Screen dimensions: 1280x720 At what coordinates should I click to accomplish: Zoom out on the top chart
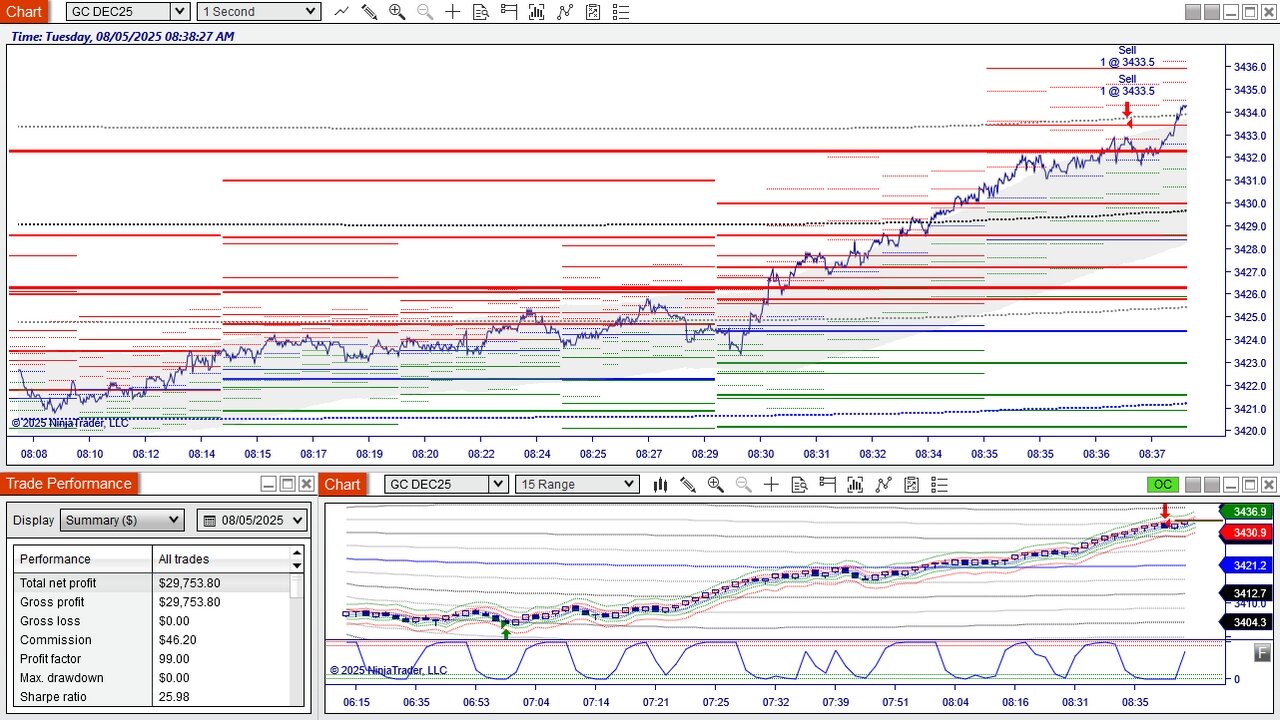coord(425,12)
